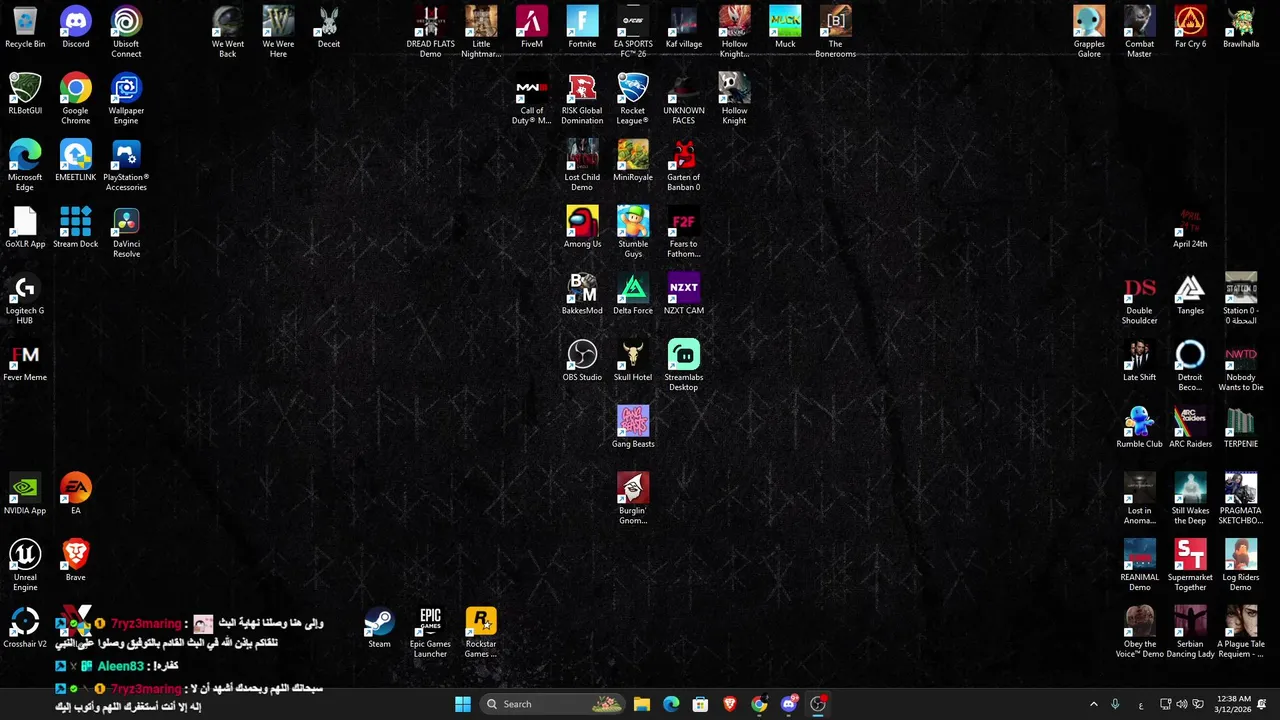This screenshot has height=720, width=1280.
Task: Launch the Gang Beasts shortcut
Action: click(x=633, y=427)
